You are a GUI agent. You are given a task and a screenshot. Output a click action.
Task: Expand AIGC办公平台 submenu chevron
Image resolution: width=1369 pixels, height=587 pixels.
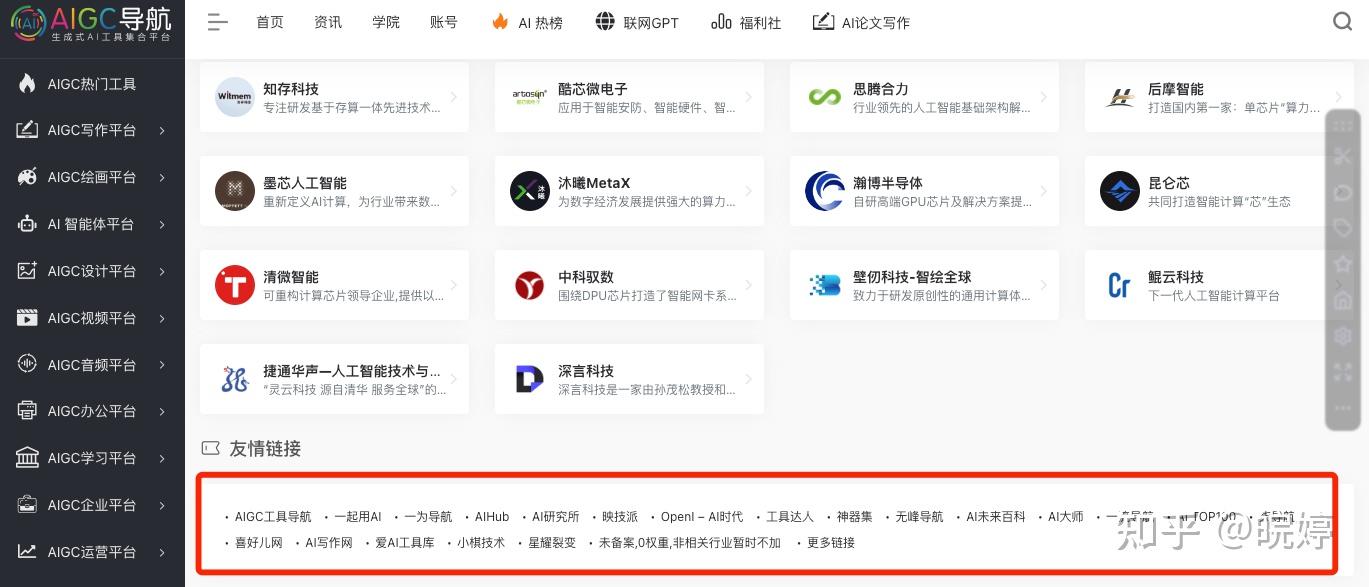[162, 411]
